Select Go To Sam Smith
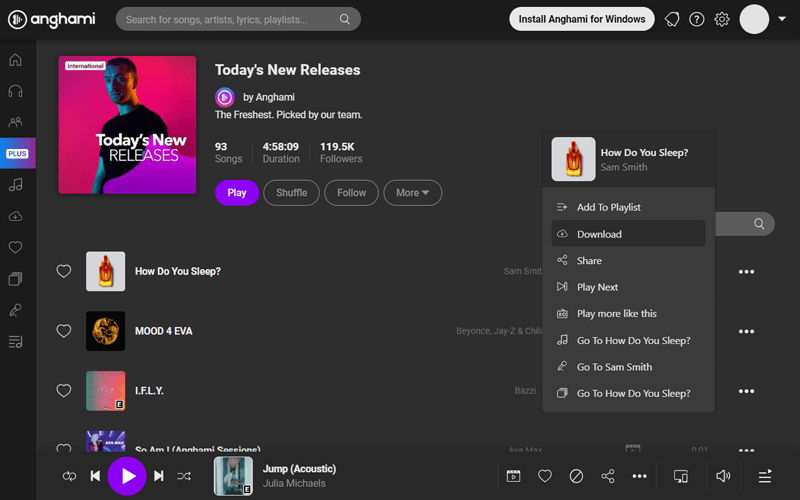Viewport: 800px width, 500px height. (x=628, y=366)
